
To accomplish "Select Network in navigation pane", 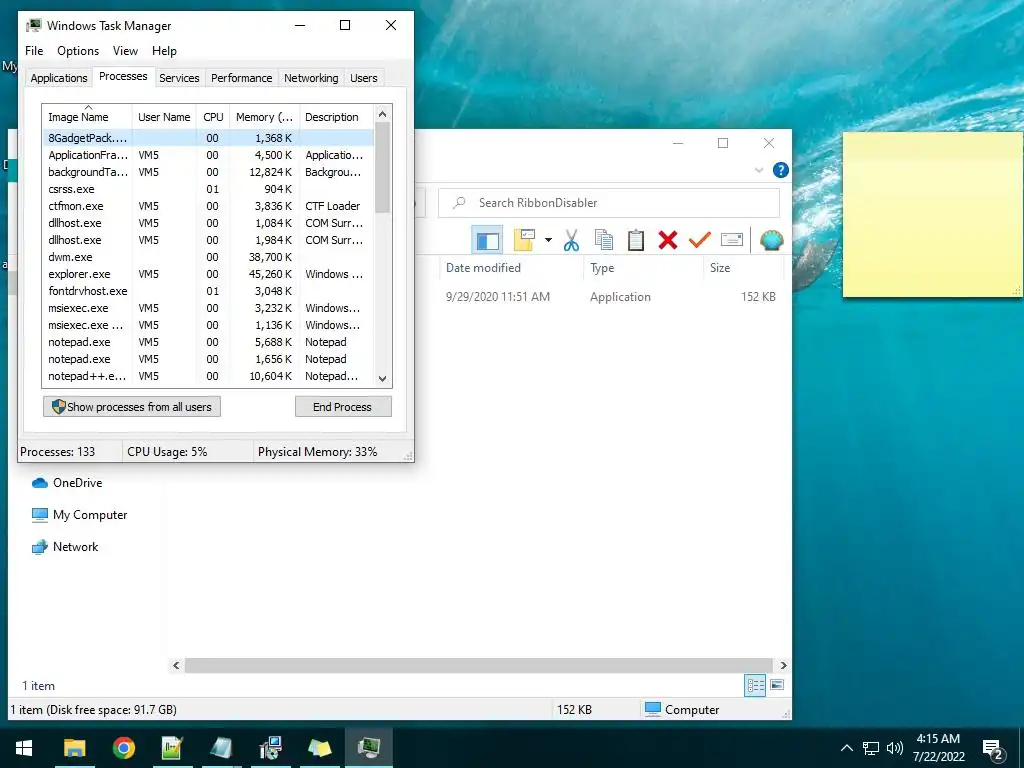I will click(65, 547).
